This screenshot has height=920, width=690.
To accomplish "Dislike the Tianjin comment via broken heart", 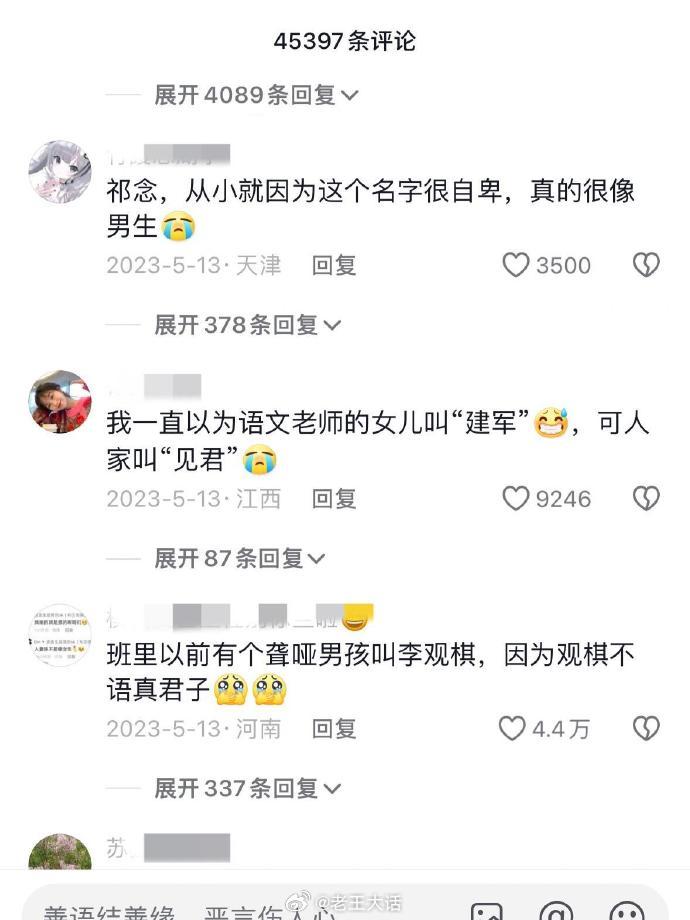I will [646, 265].
